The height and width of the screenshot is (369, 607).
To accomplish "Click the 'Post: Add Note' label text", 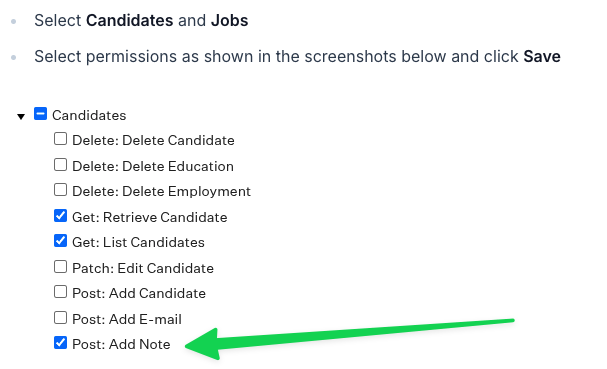I will tap(121, 344).
